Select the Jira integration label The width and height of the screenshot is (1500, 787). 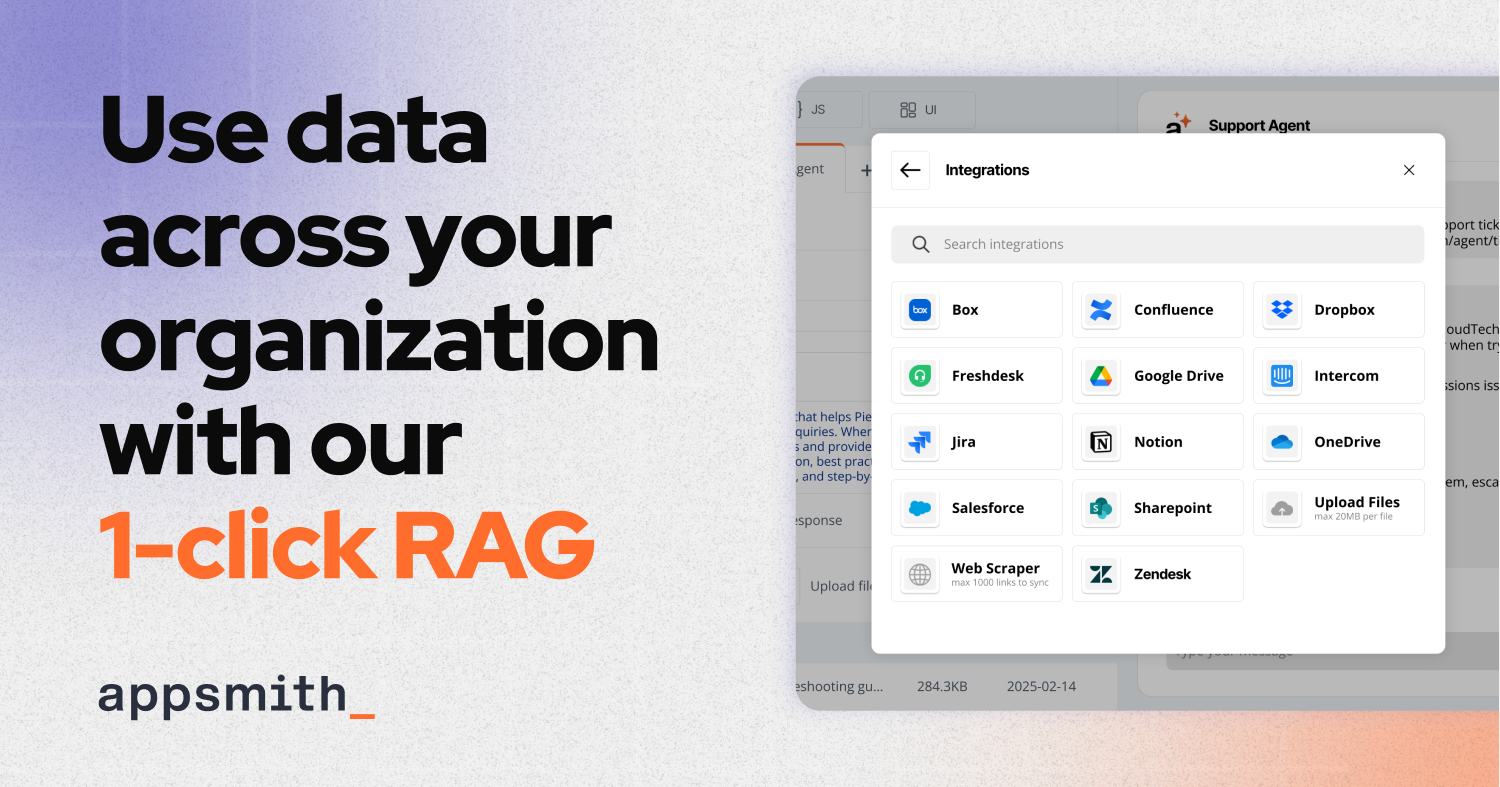(x=963, y=442)
